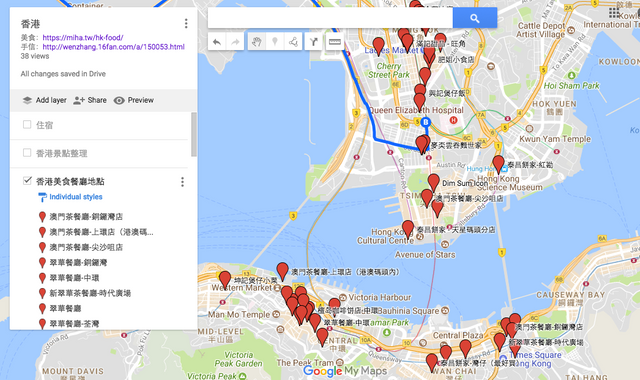Viewport: 640px width, 380px height.
Task: Click the Add layer button
Action: (44, 100)
